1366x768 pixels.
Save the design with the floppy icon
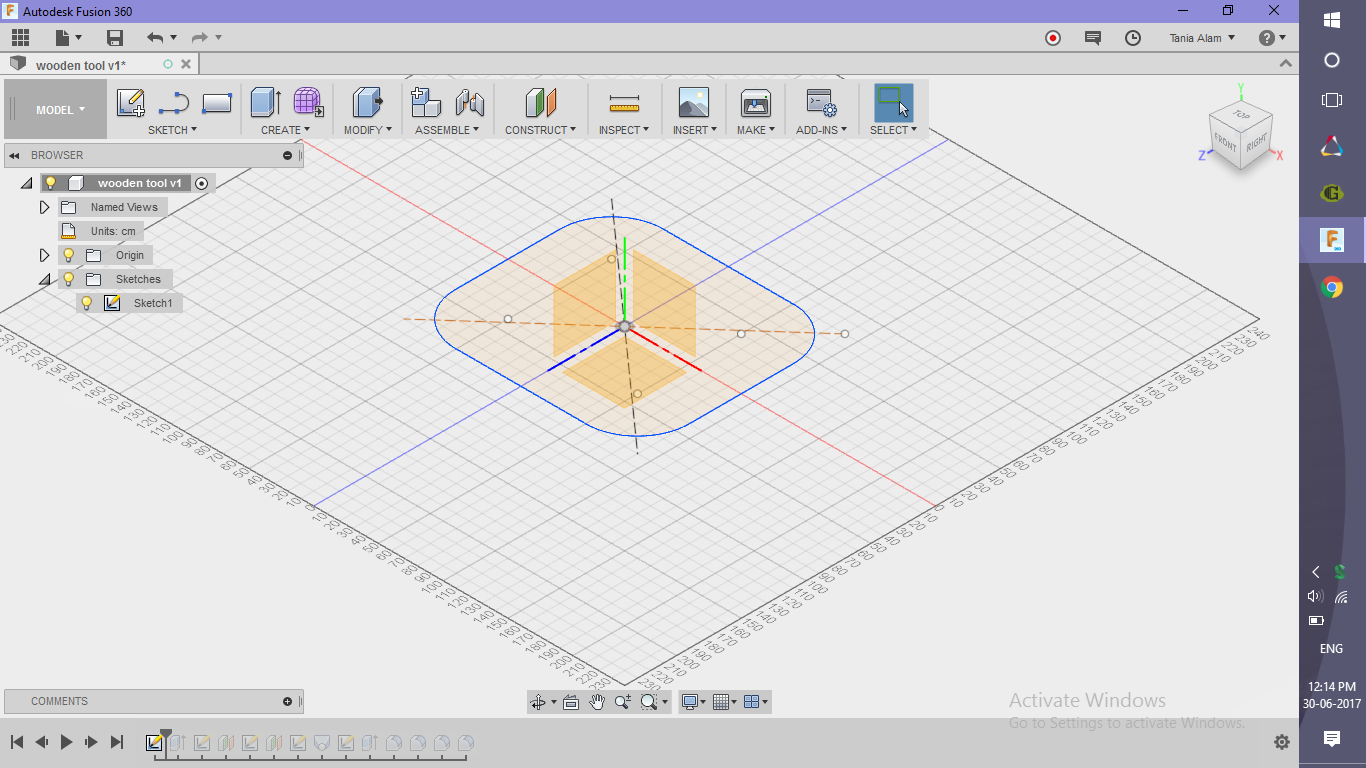coord(115,38)
